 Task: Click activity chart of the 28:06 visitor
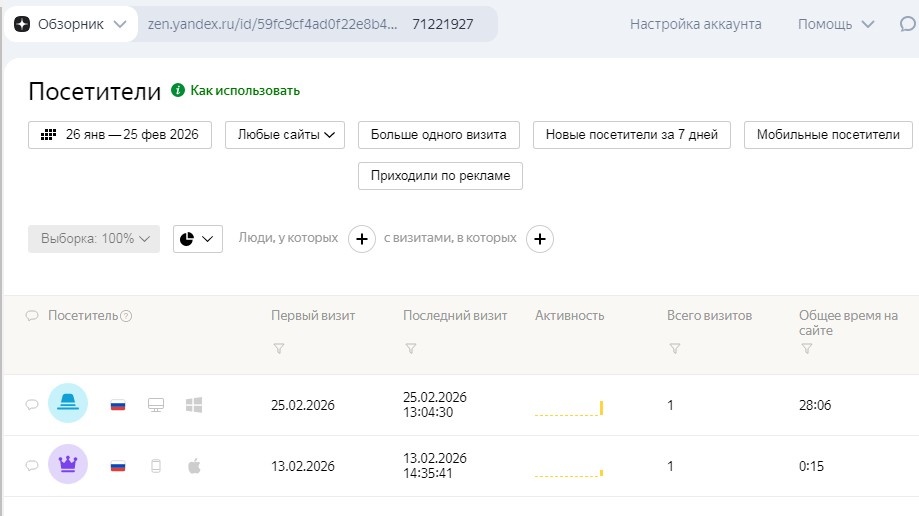point(569,408)
